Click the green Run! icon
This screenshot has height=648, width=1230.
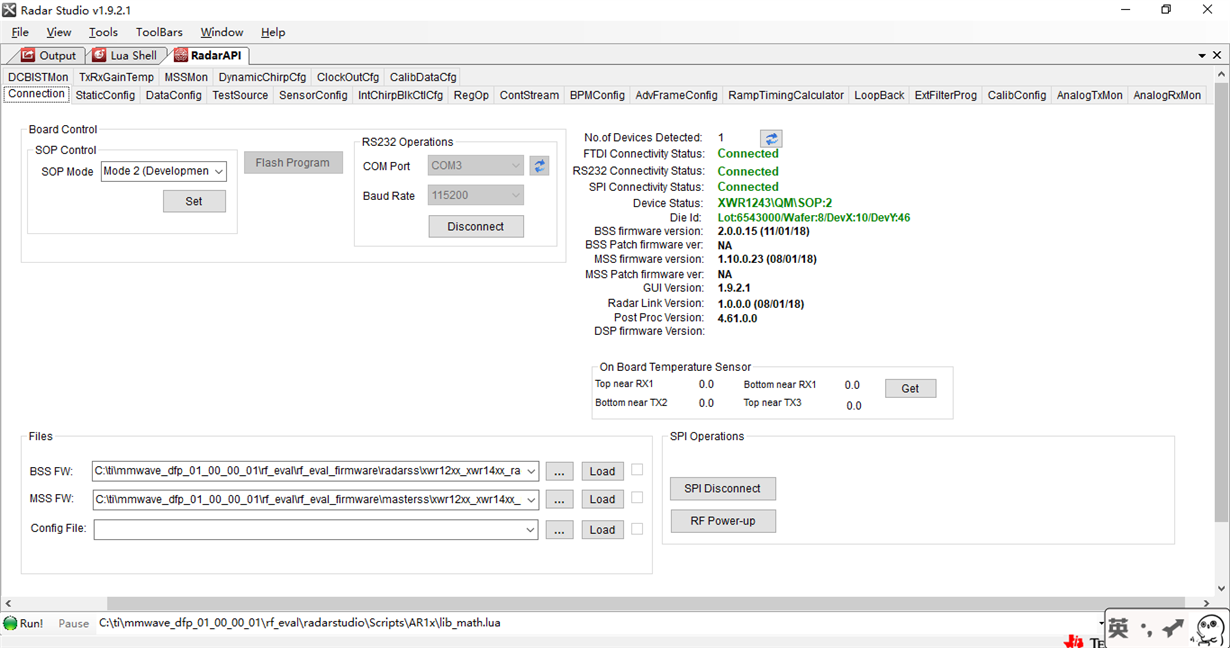pos(10,623)
